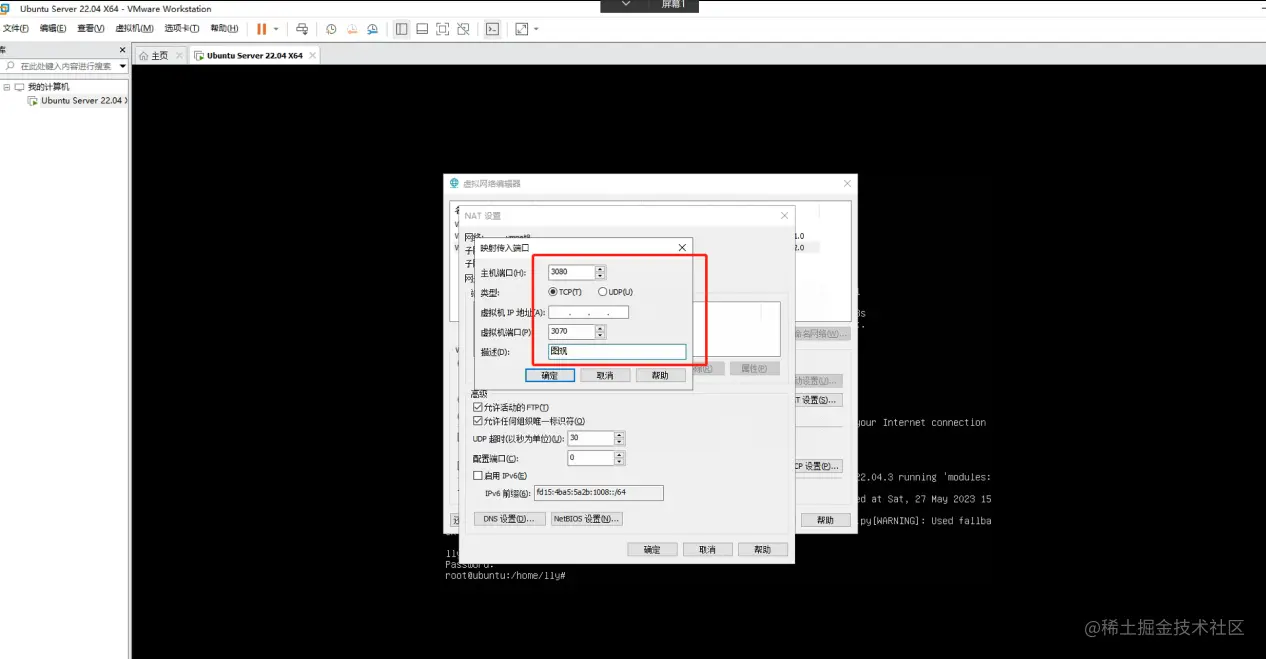The height and width of the screenshot is (659, 1266).
Task: Click the 描述(D) text field
Action: 617,352
